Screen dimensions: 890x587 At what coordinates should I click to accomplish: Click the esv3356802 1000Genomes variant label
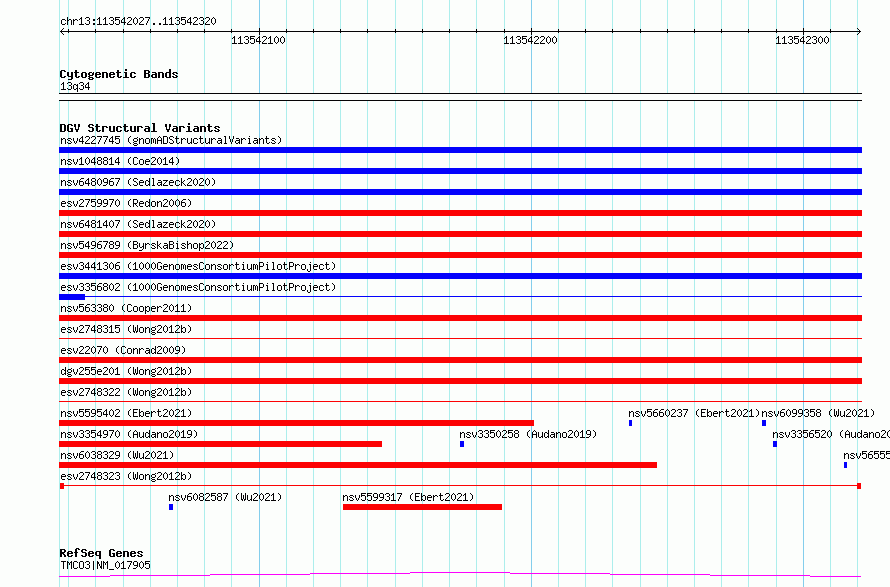[x=198, y=287]
